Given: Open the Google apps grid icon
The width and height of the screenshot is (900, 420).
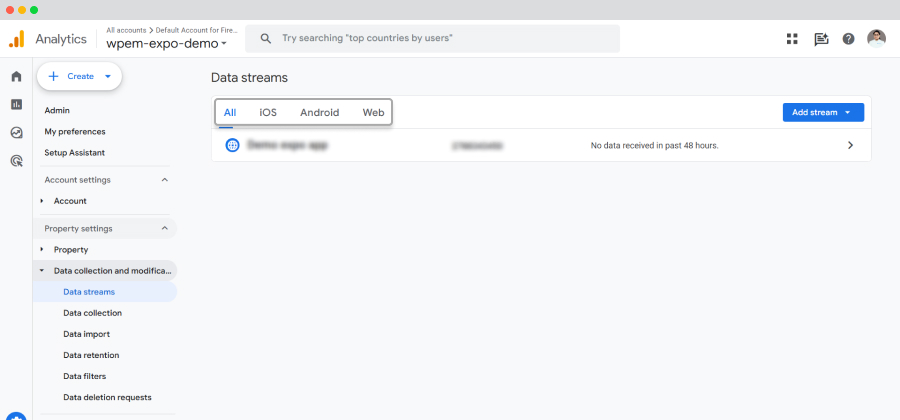Looking at the screenshot, I should pyautogui.click(x=792, y=38).
